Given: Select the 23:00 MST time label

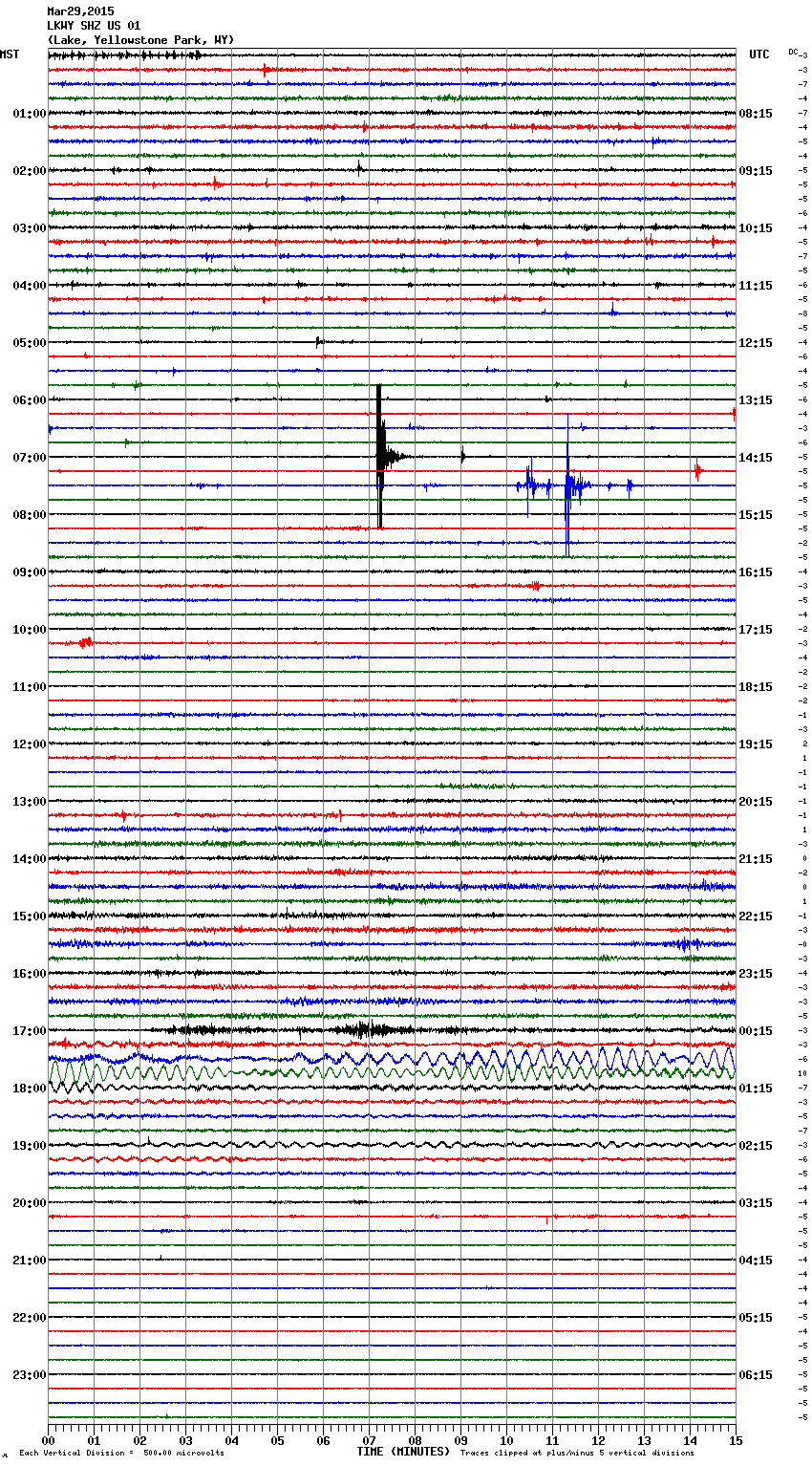Looking at the screenshot, I should coord(30,1375).
